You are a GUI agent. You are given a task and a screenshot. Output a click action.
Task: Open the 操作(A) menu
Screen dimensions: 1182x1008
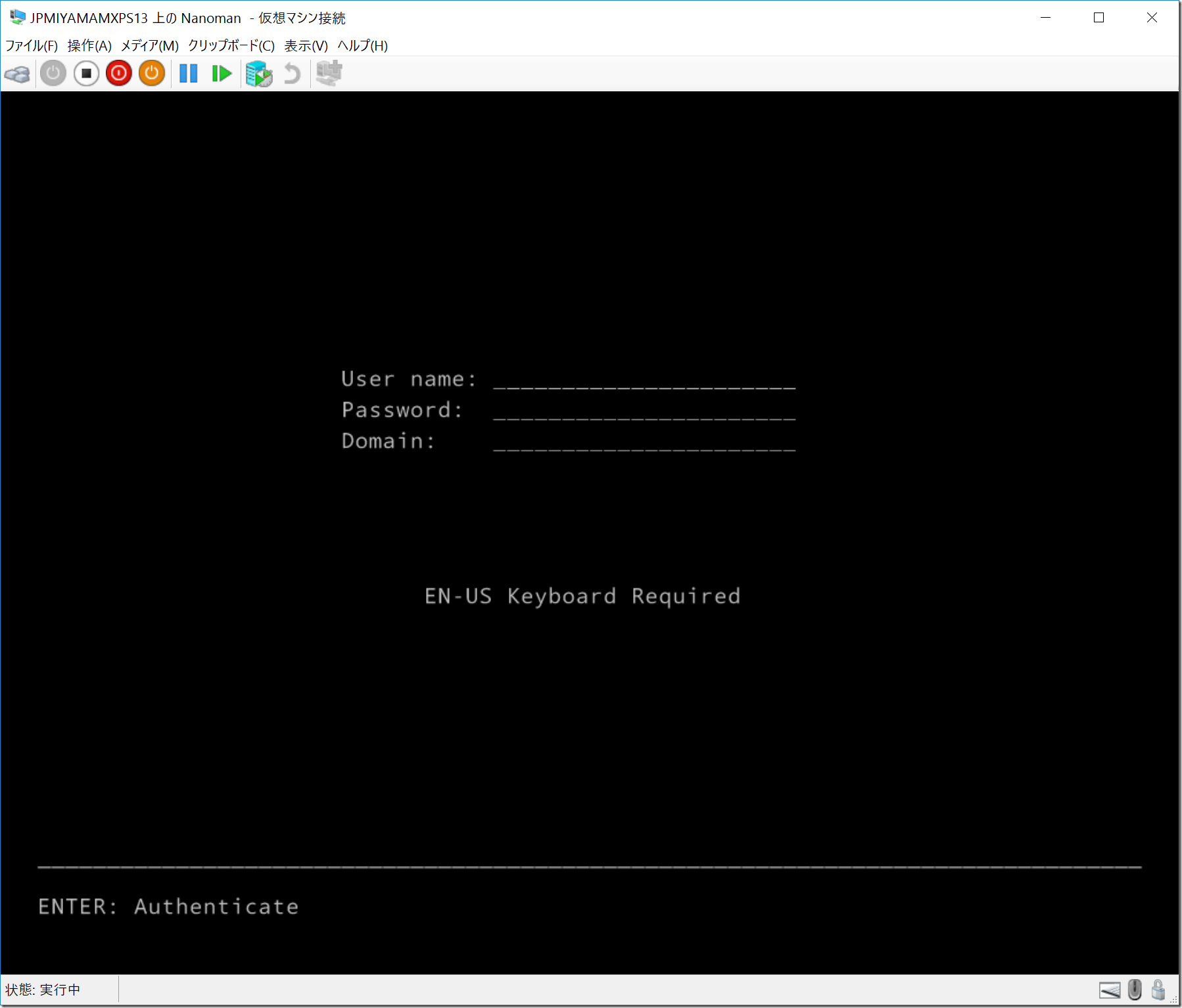click(x=89, y=45)
